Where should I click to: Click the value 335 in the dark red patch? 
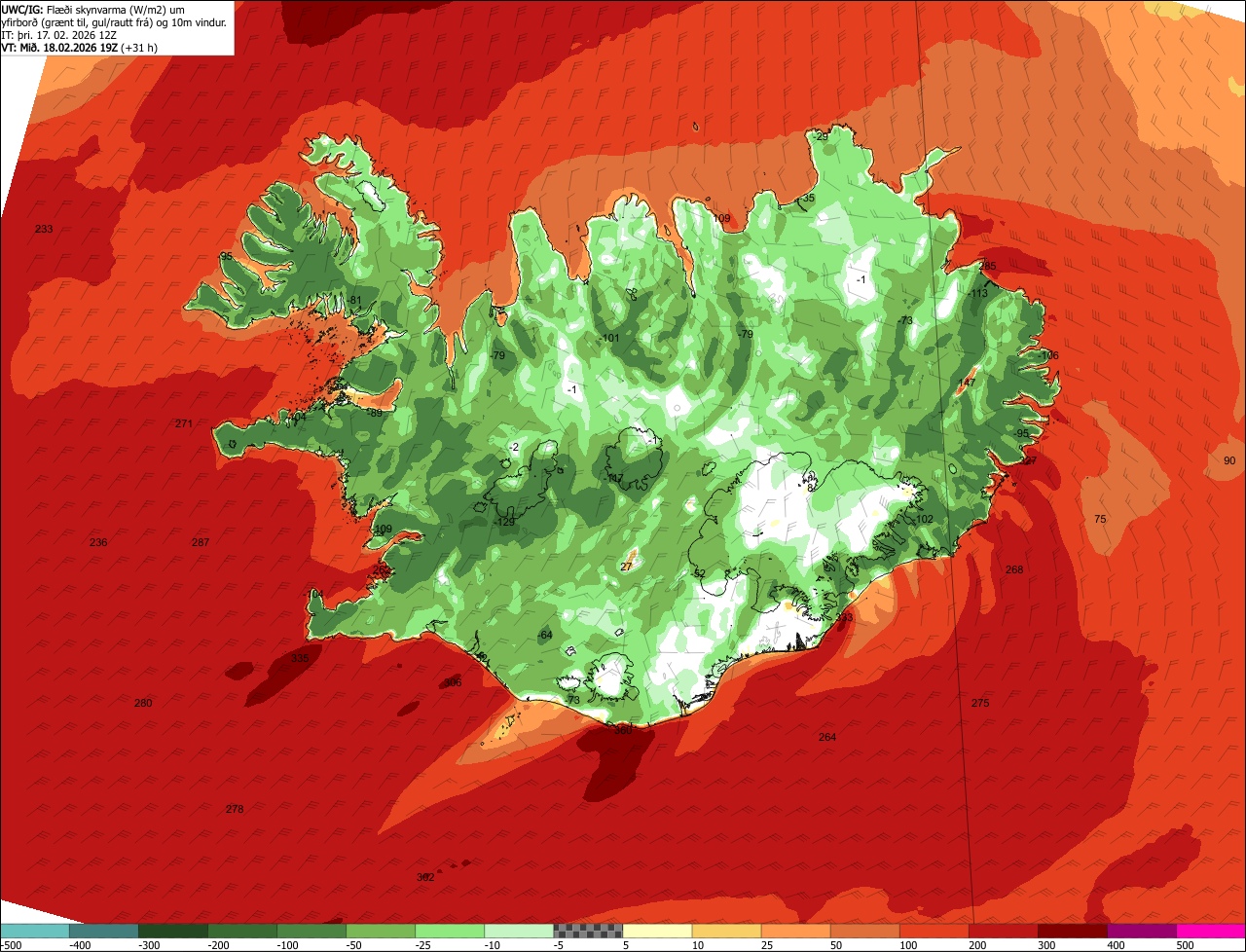tap(300, 658)
